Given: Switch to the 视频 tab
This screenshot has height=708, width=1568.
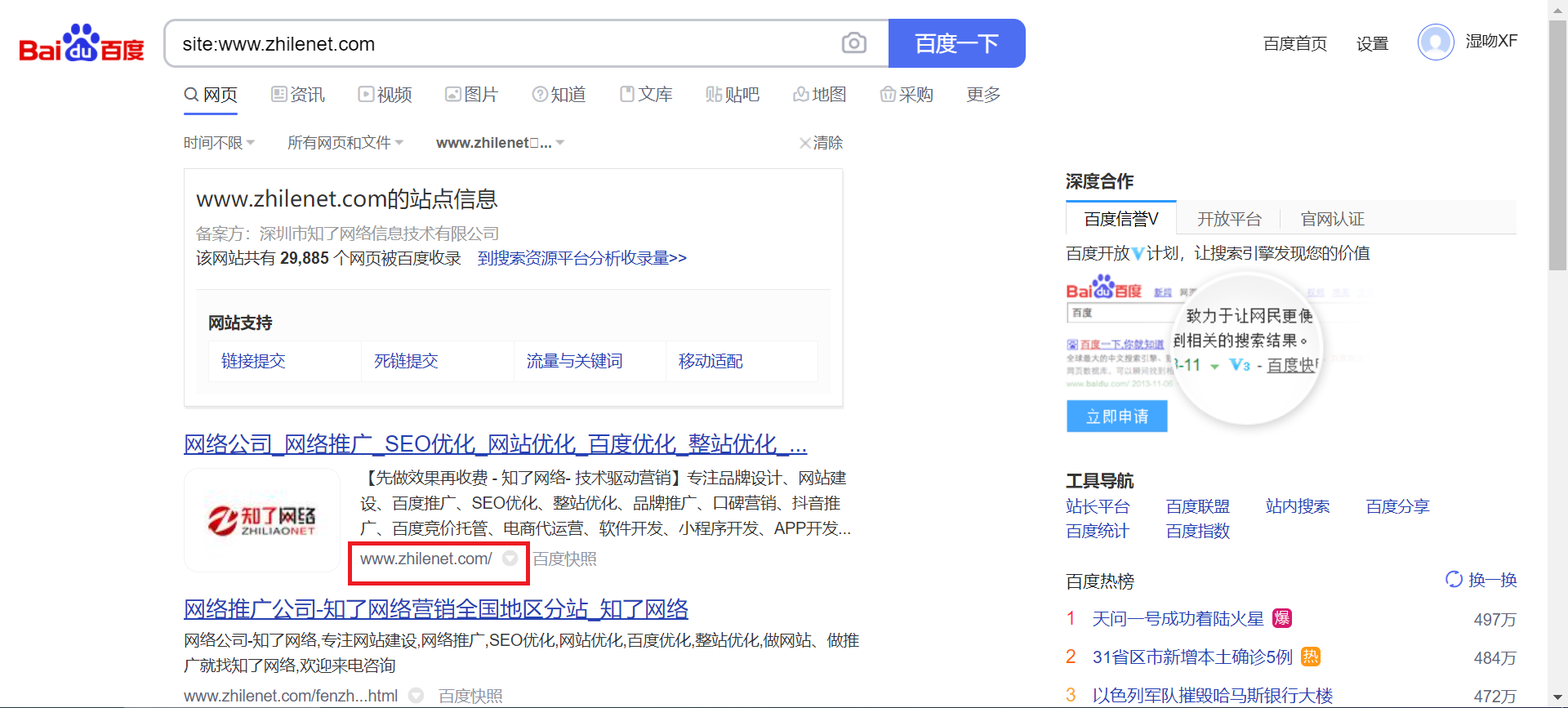Looking at the screenshot, I should coord(385,95).
